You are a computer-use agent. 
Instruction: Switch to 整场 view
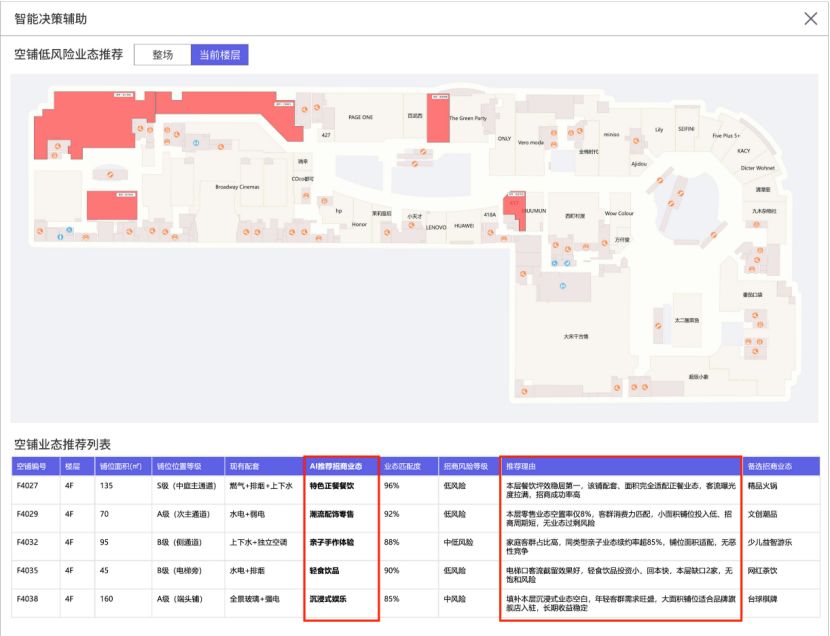(161, 55)
